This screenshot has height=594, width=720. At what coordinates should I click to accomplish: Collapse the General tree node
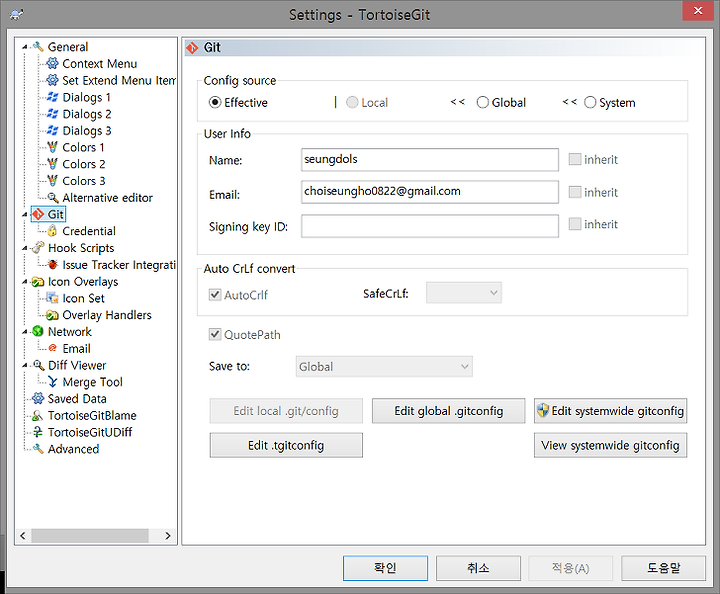click(25, 47)
